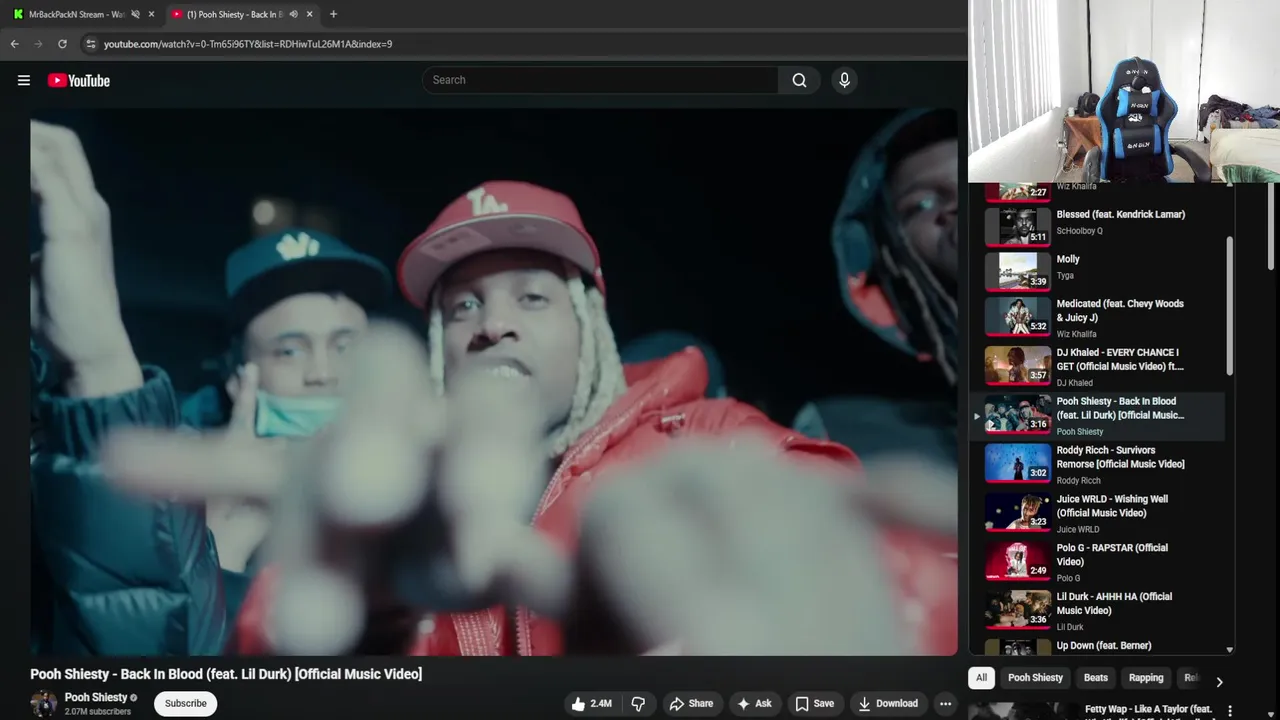Click the DJ Khaled thumbnail showing 3:57

click(x=1018, y=365)
